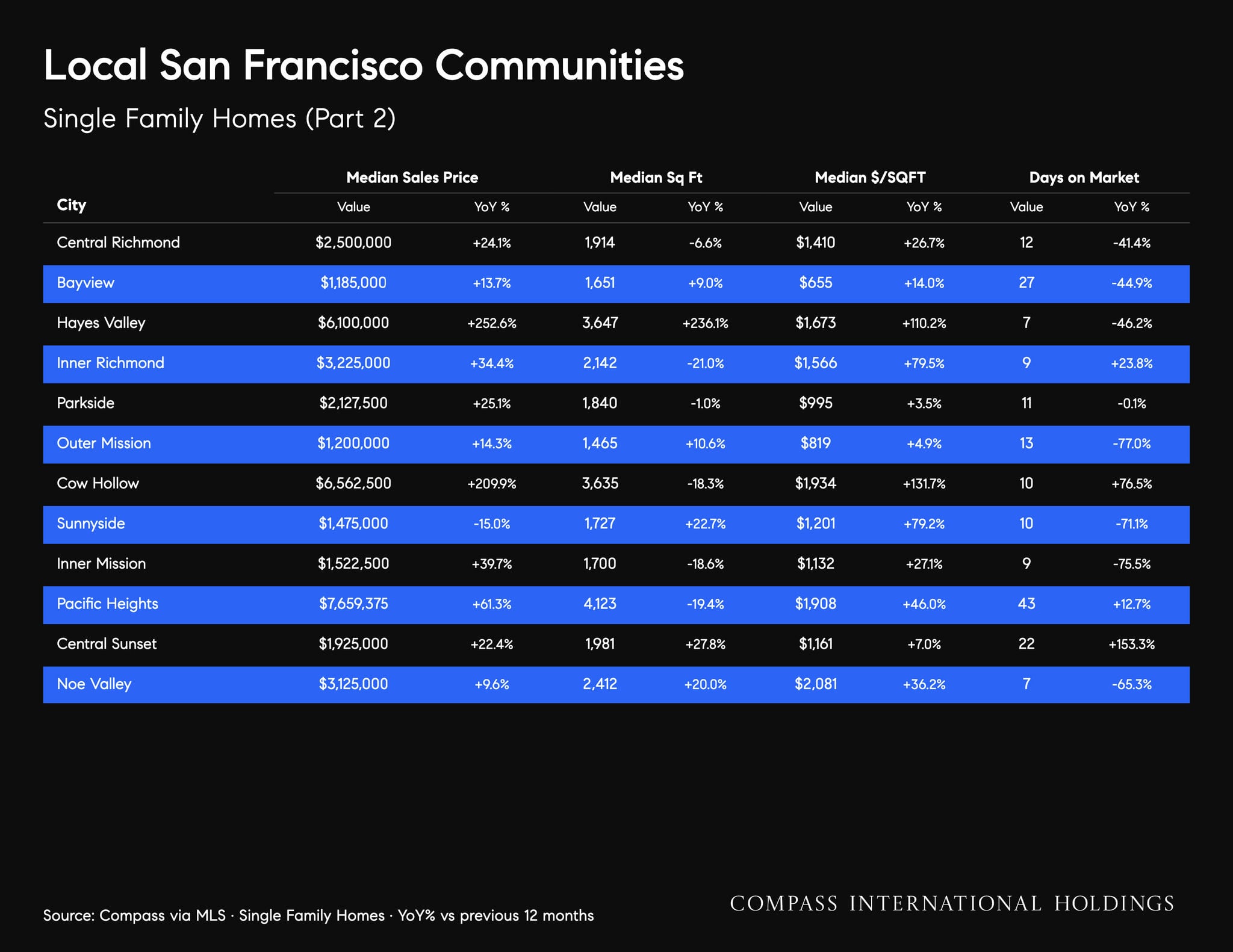Click the '-77.0%' Outer Mission YoY value
The width and height of the screenshot is (1233, 952).
[1132, 444]
